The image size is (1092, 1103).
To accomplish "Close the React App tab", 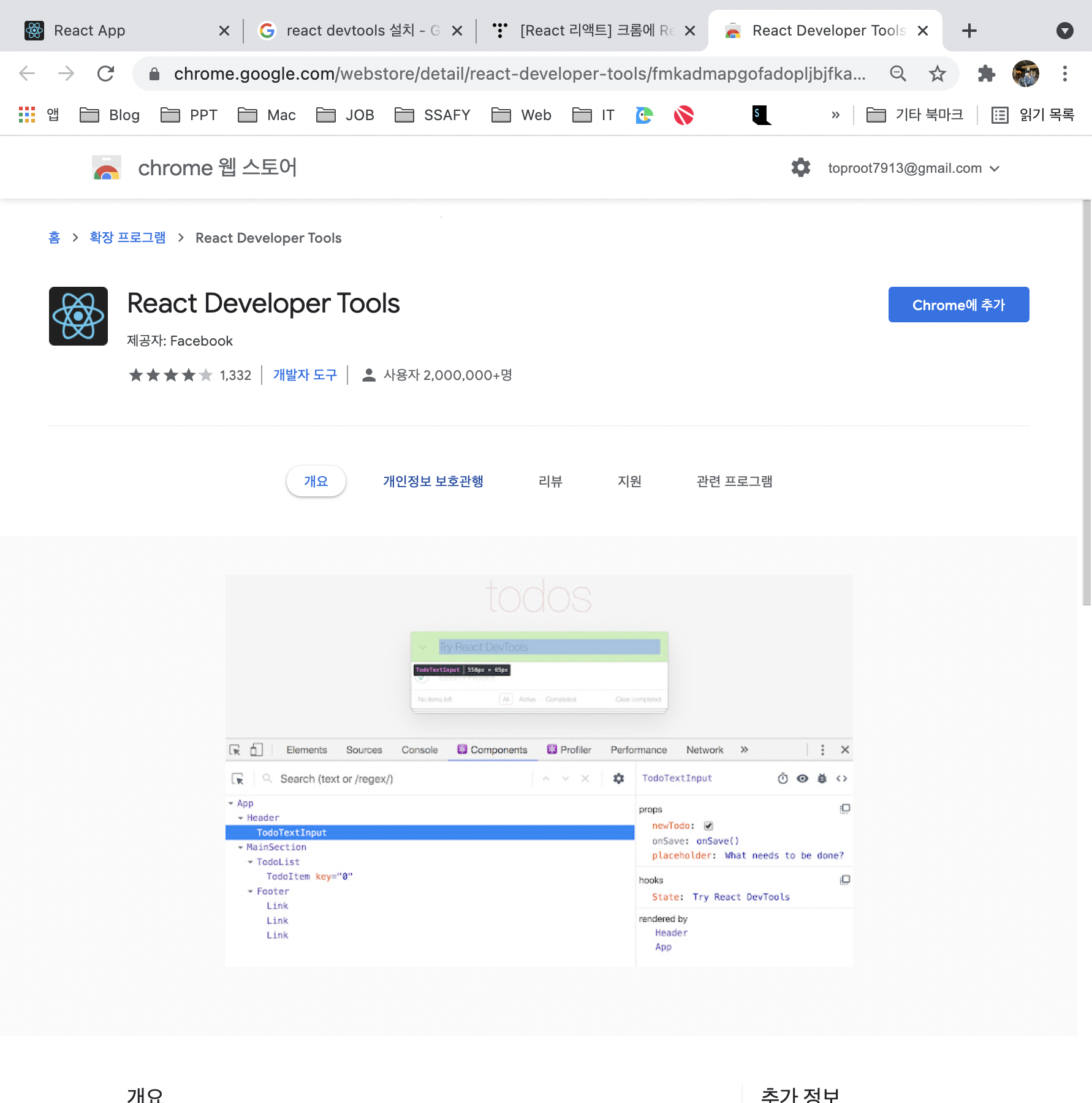I will pyautogui.click(x=224, y=31).
